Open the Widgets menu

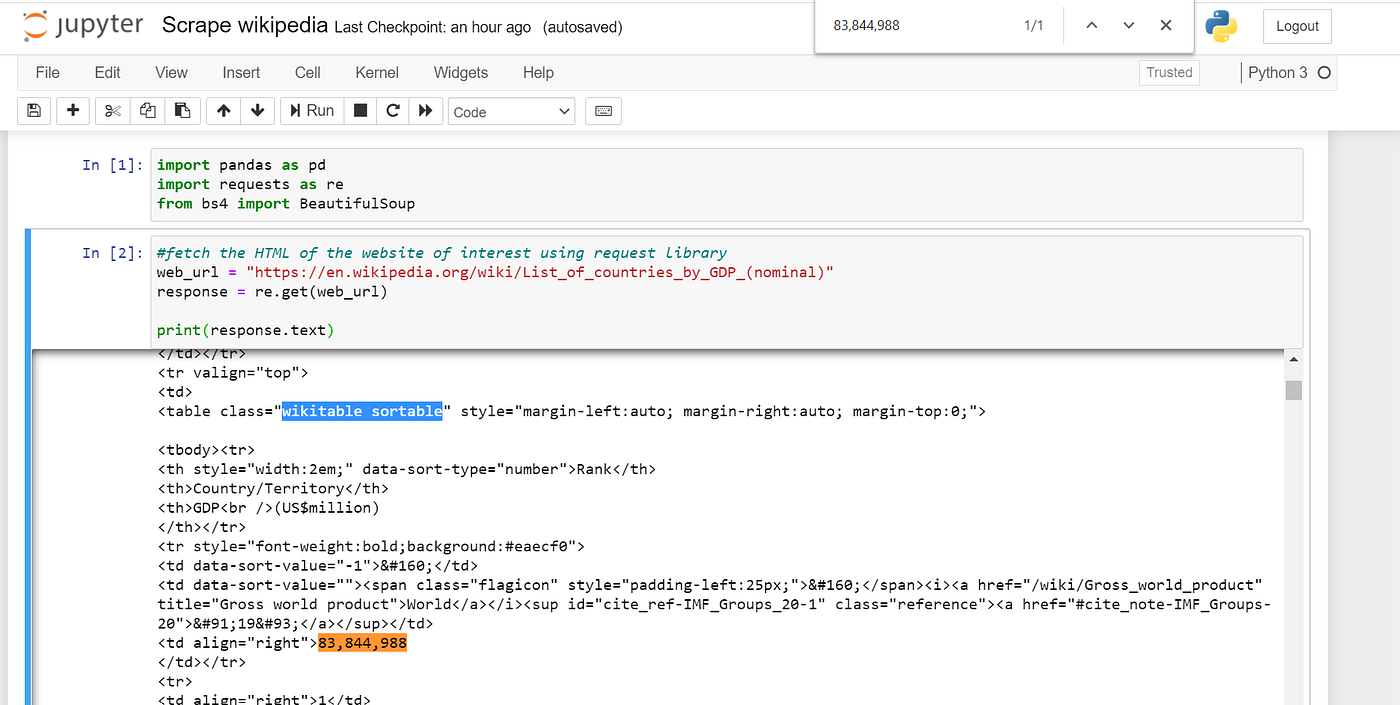460,72
